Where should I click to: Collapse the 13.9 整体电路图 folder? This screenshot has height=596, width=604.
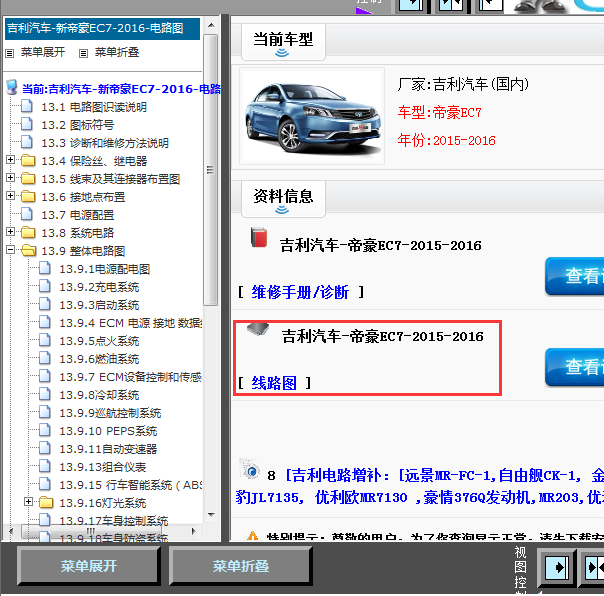(10, 250)
